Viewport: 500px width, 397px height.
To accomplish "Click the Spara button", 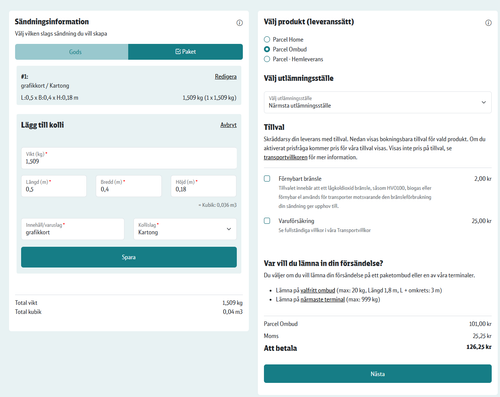I will tap(129, 257).
